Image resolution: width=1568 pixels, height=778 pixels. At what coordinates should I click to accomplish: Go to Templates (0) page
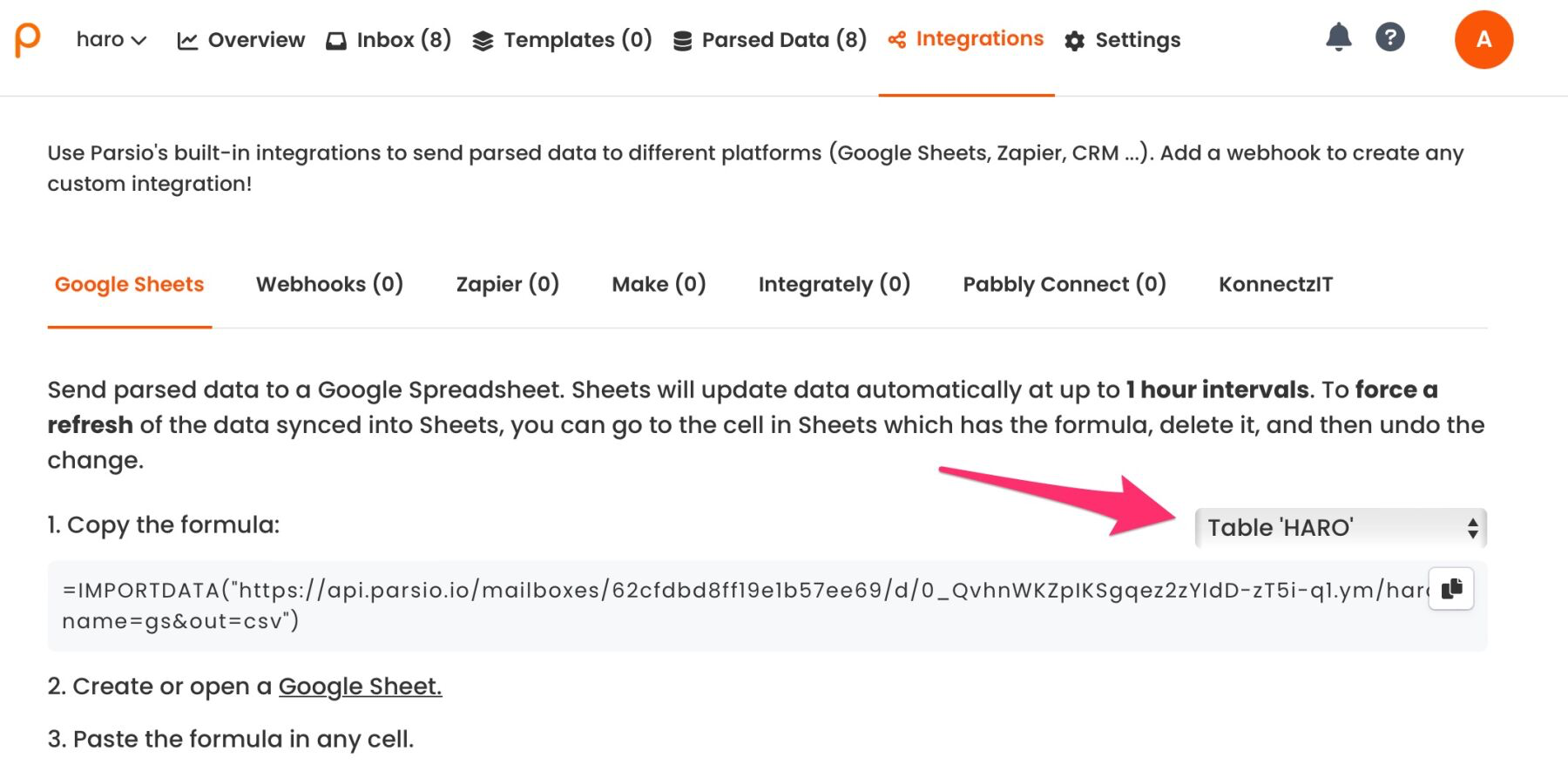point(562,40)
